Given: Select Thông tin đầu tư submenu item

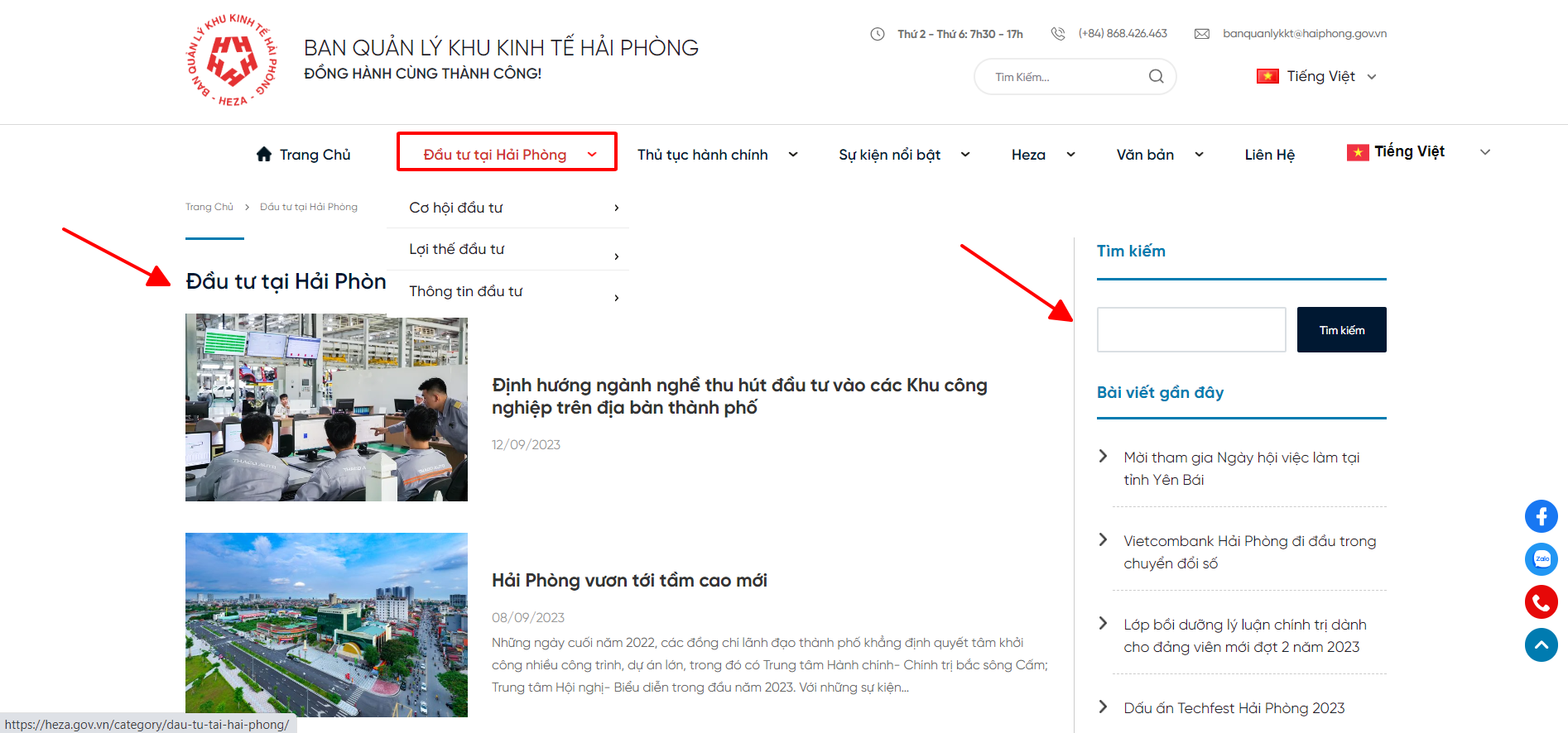Looking at the screenshot, I should [x=465, y=291].
